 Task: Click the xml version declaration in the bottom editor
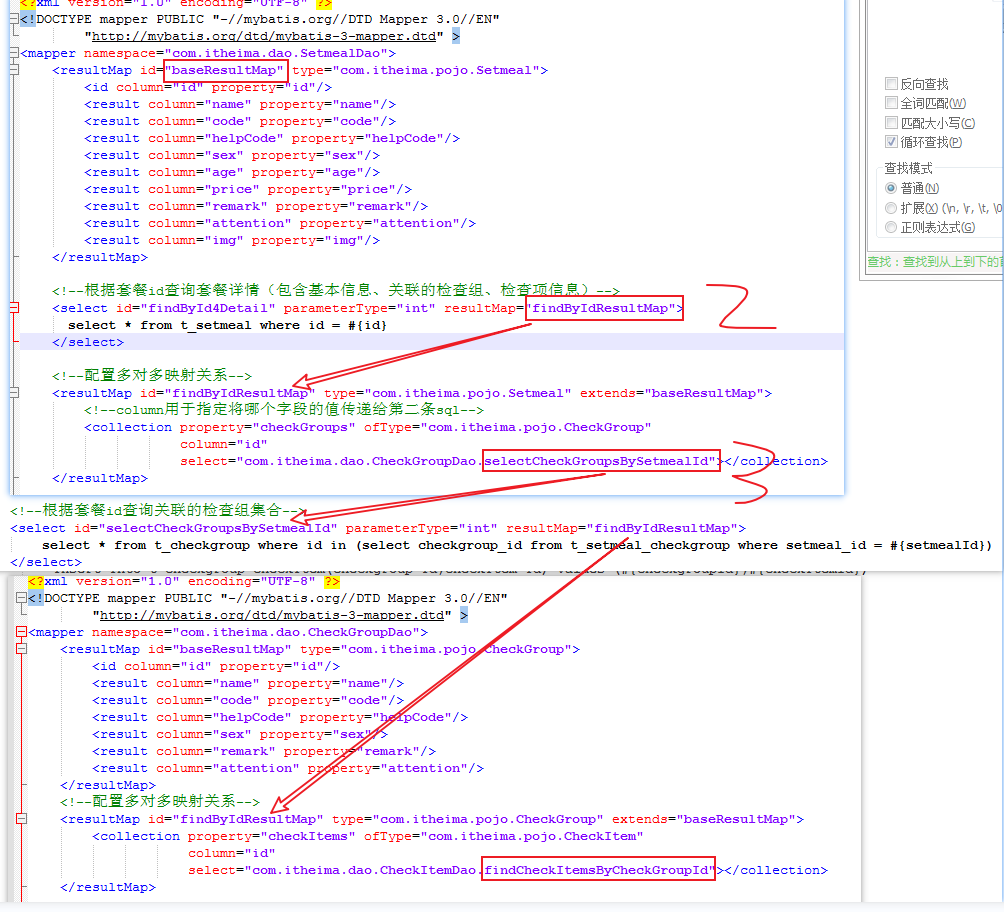(x=184, y=581)
